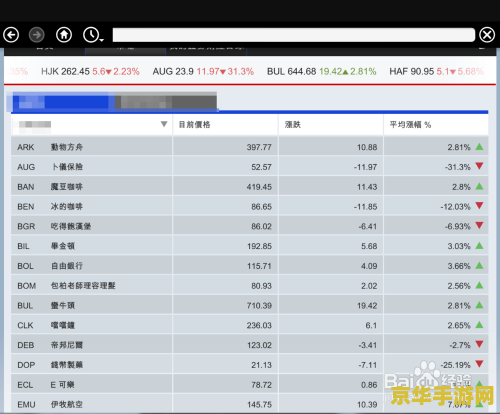Click the HAF 90.95 ticker entry

pos(436,71)
